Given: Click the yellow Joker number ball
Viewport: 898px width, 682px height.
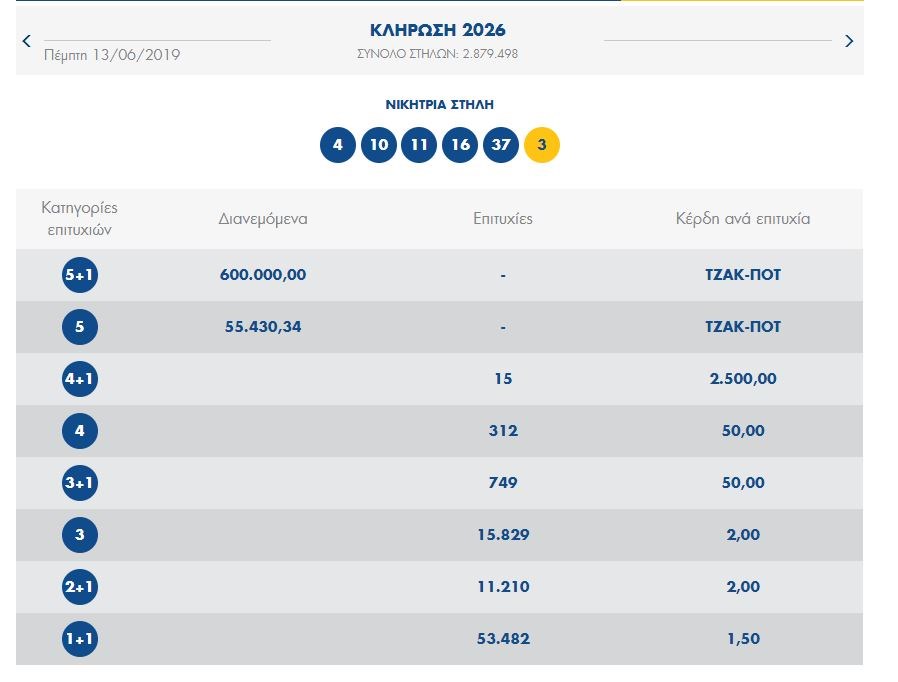Looking at the screenshot, I should click(x=542, y=145).
